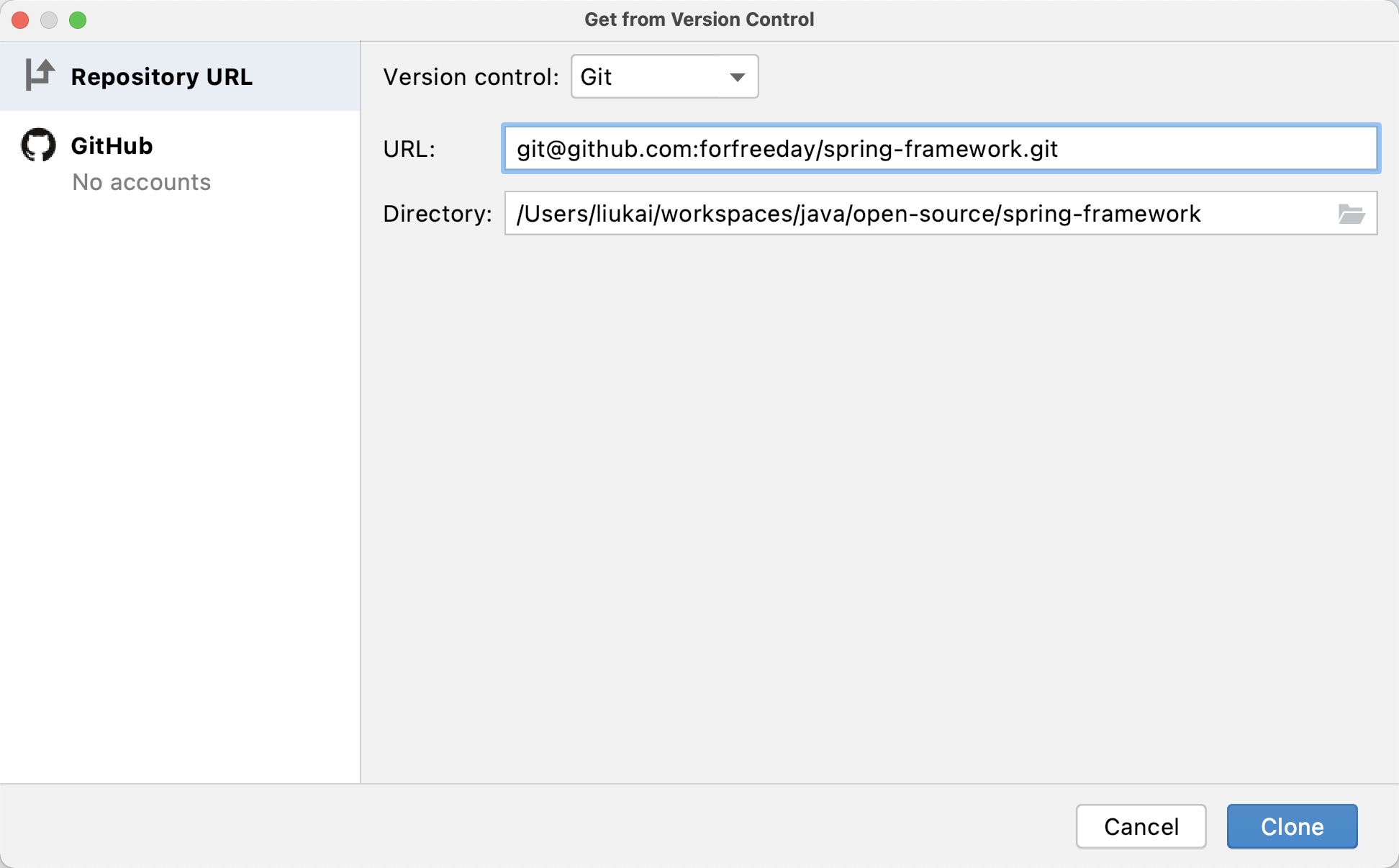Click the GitHub Octocat logo icon
The height and width of the screenshot is (868, 1399).
point(38,145)
